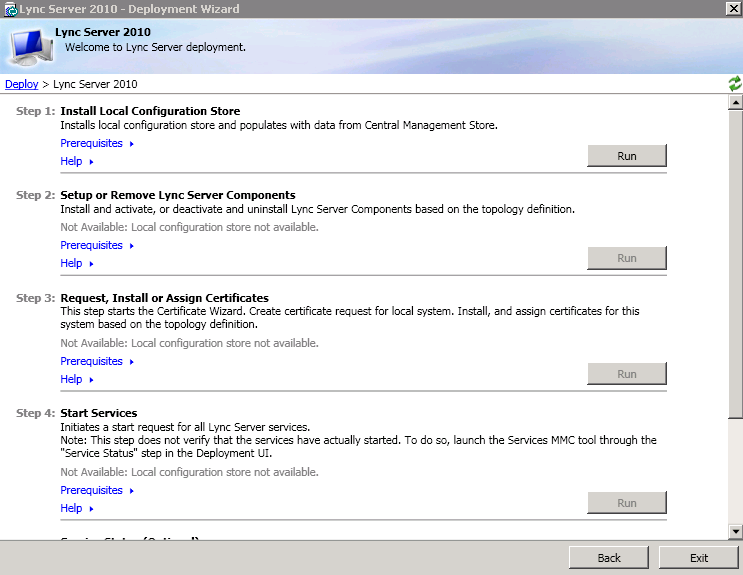Click the 'Install Local Configuration Store' heading
This screenshot has width=743, height=575.
(150, 111)
